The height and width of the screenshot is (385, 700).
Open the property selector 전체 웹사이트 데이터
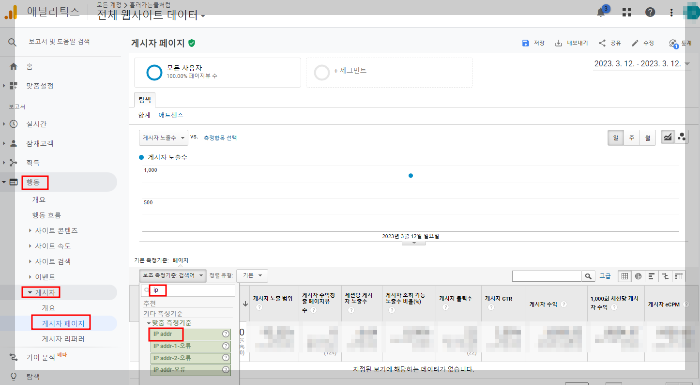click(151, 15)
